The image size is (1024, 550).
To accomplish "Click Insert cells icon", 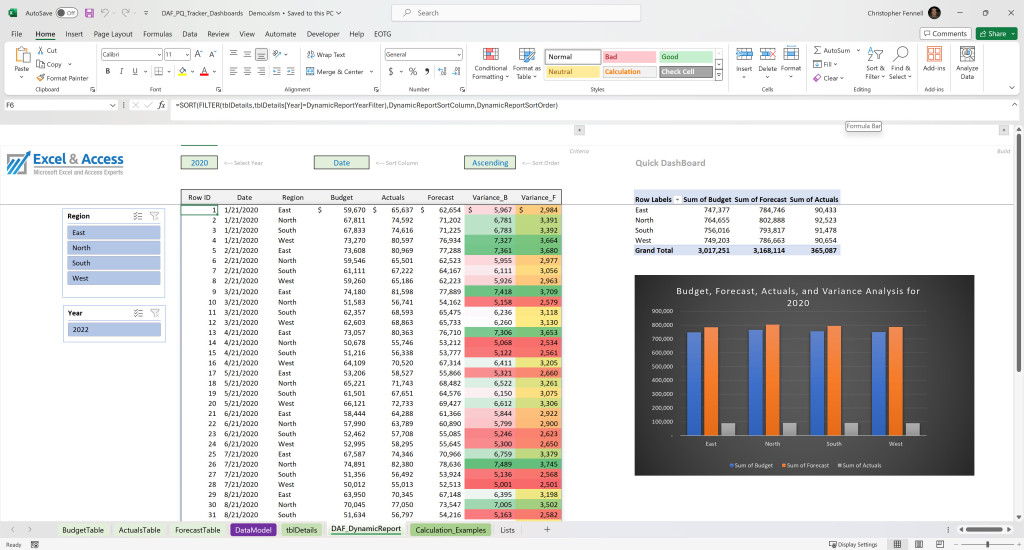I will pyautogui.click(x=744, y=55).
